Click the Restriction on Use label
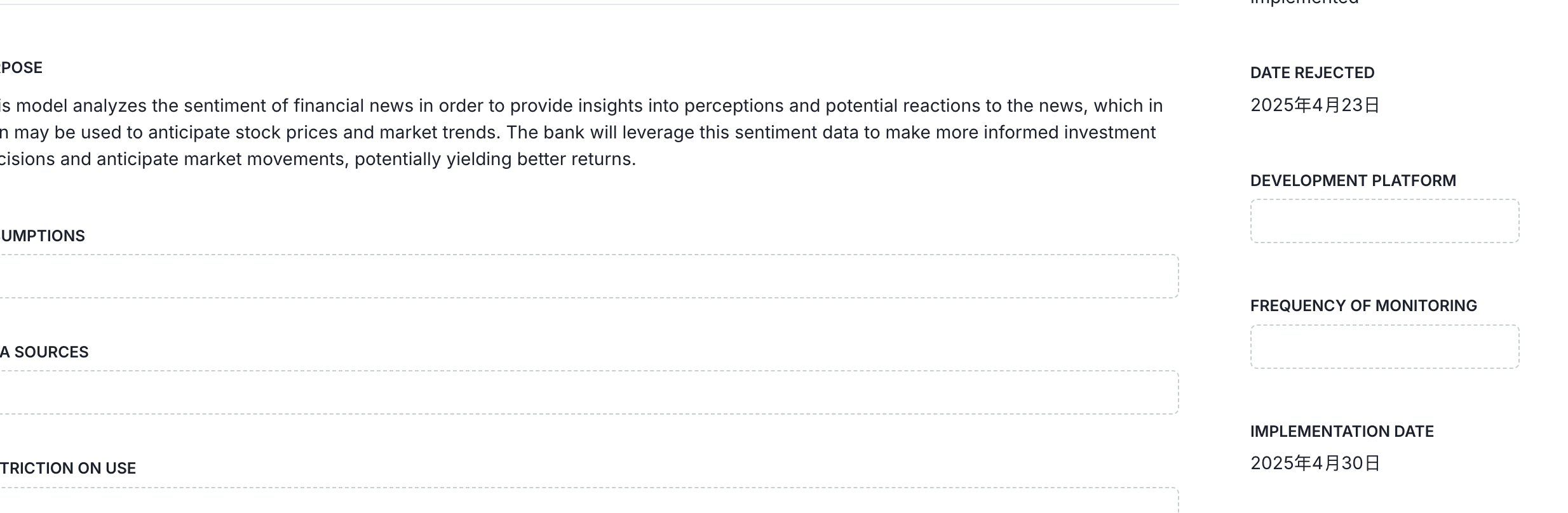Screen dimensions: 1568x513 68,469
